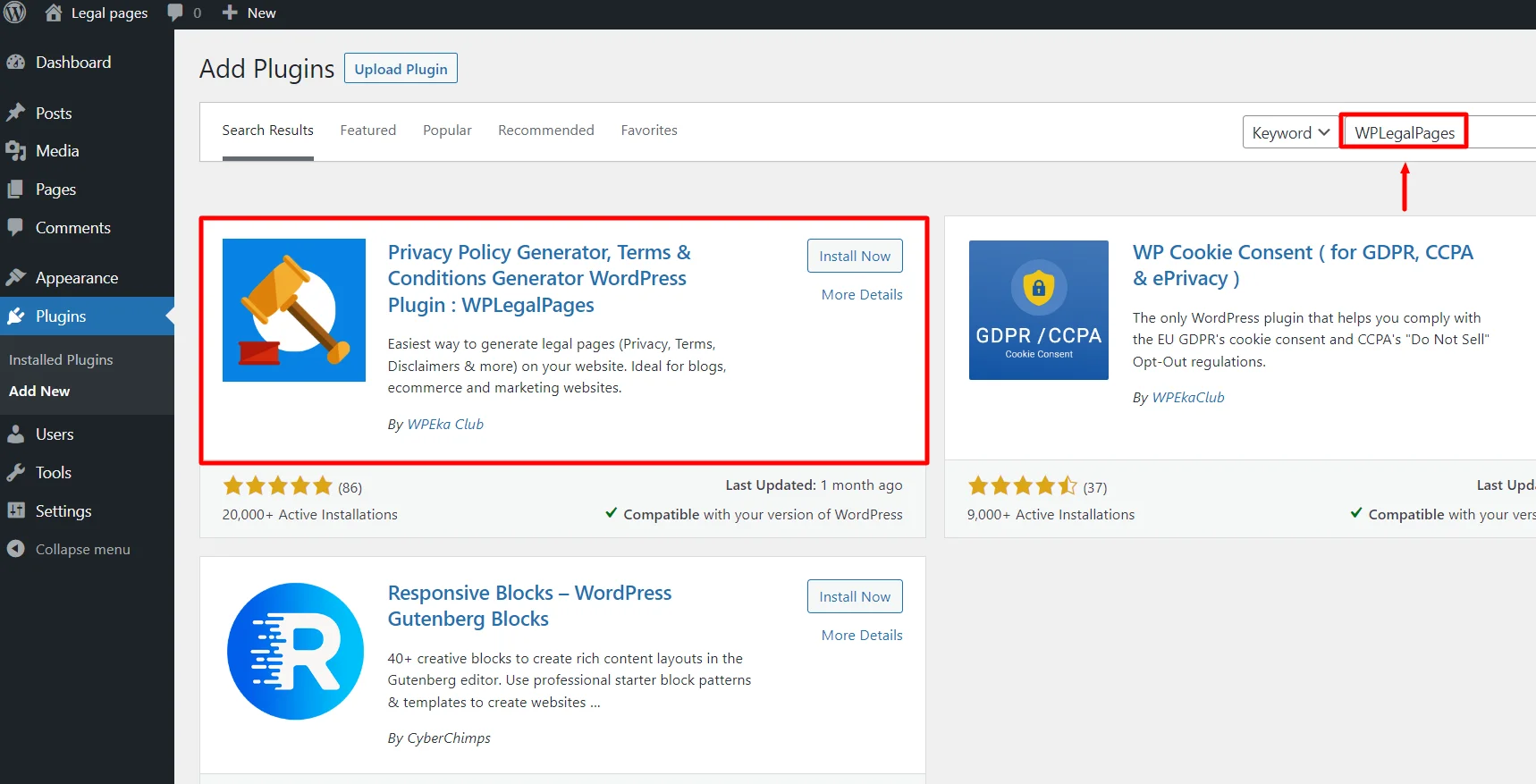Open Installed Plugins submenu item

pos(61,360)
